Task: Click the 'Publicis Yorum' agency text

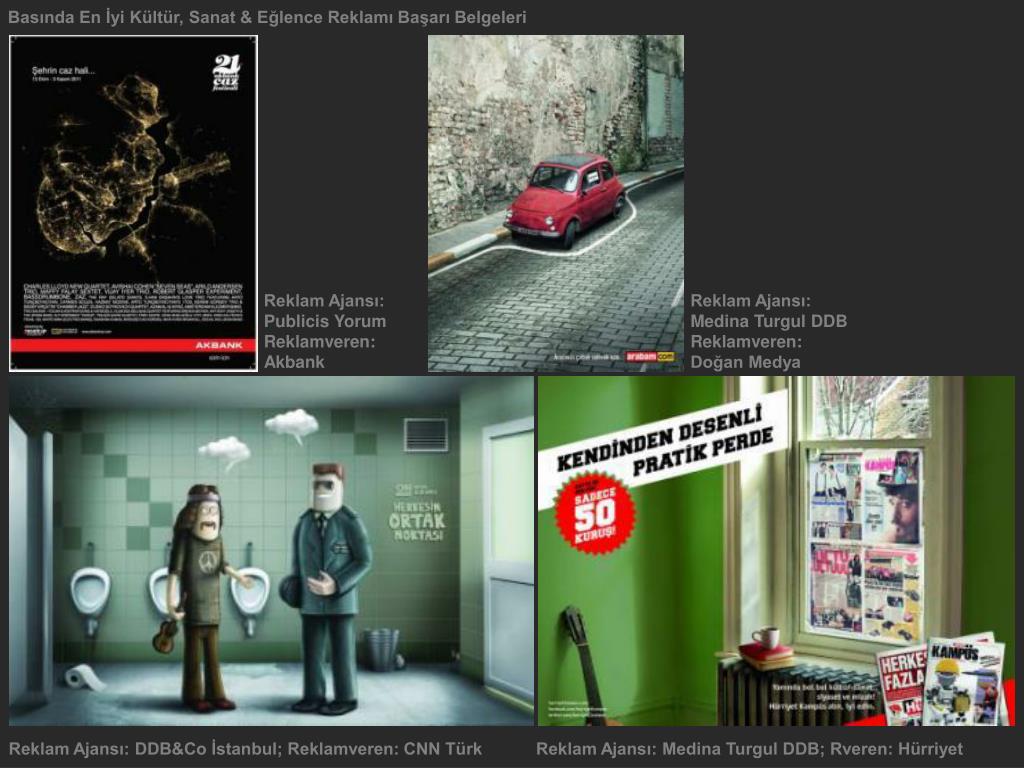Action: point(325,321)
